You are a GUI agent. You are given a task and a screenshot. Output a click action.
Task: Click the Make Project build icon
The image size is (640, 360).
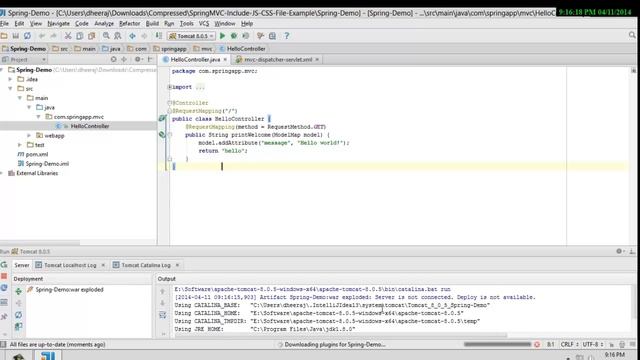pos(158,36)
